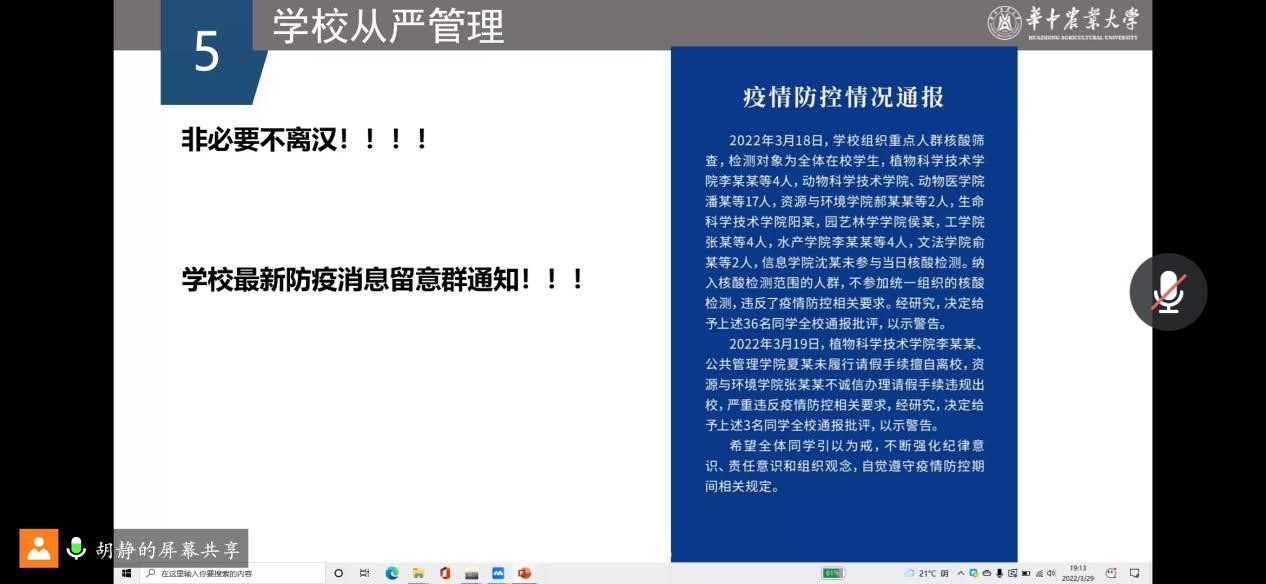The height and width of the screenshot is (584, 1266).
Task: Unmute using the floating microphone button
Action: 1167,292
